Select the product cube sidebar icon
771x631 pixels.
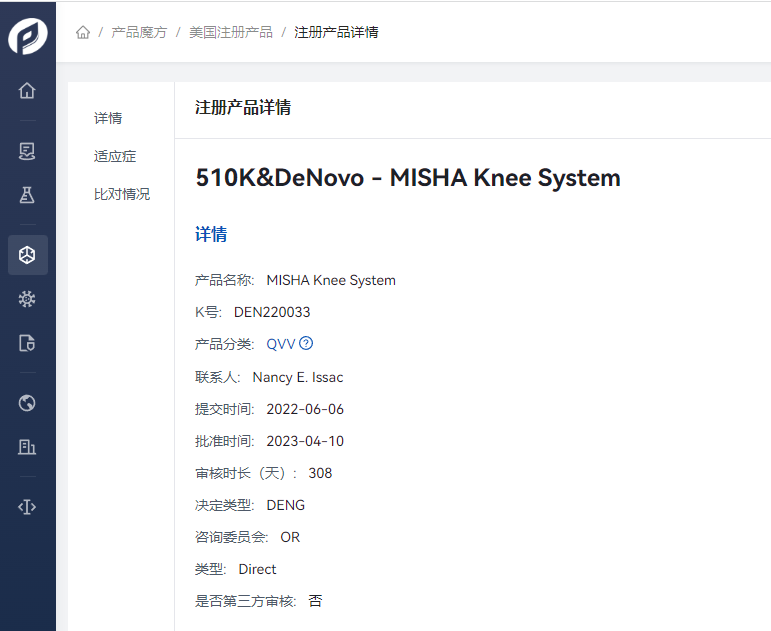pyautogui.click(x=28, y=255)
